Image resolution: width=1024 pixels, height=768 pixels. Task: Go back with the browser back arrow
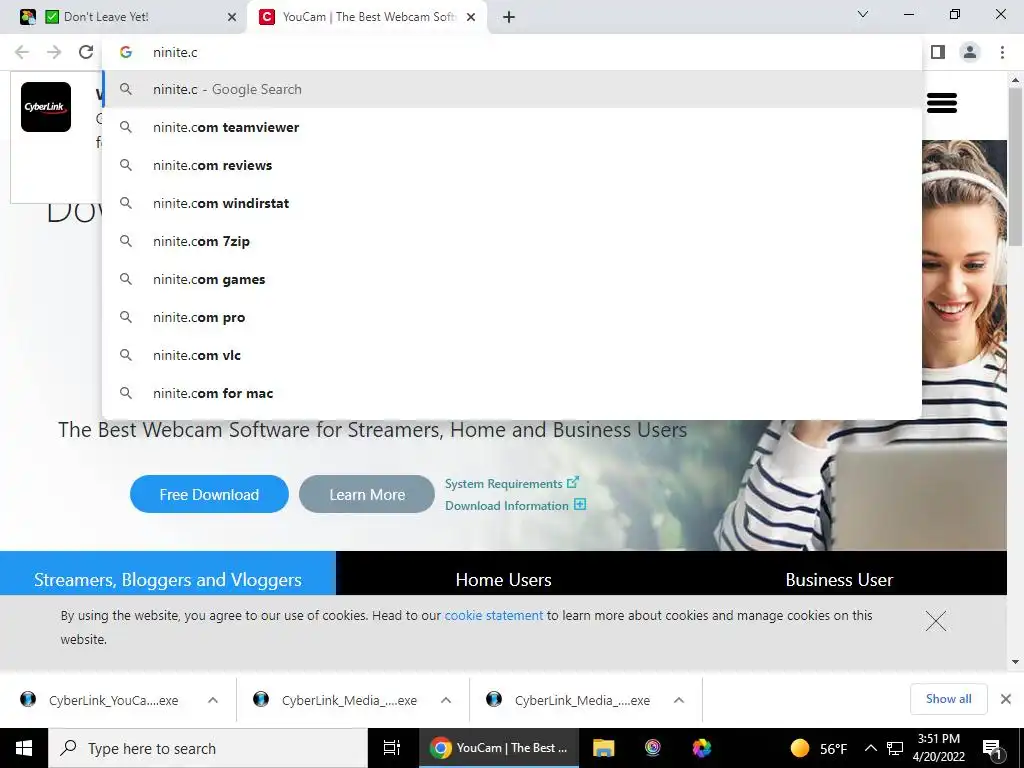[x=22, y=52]
